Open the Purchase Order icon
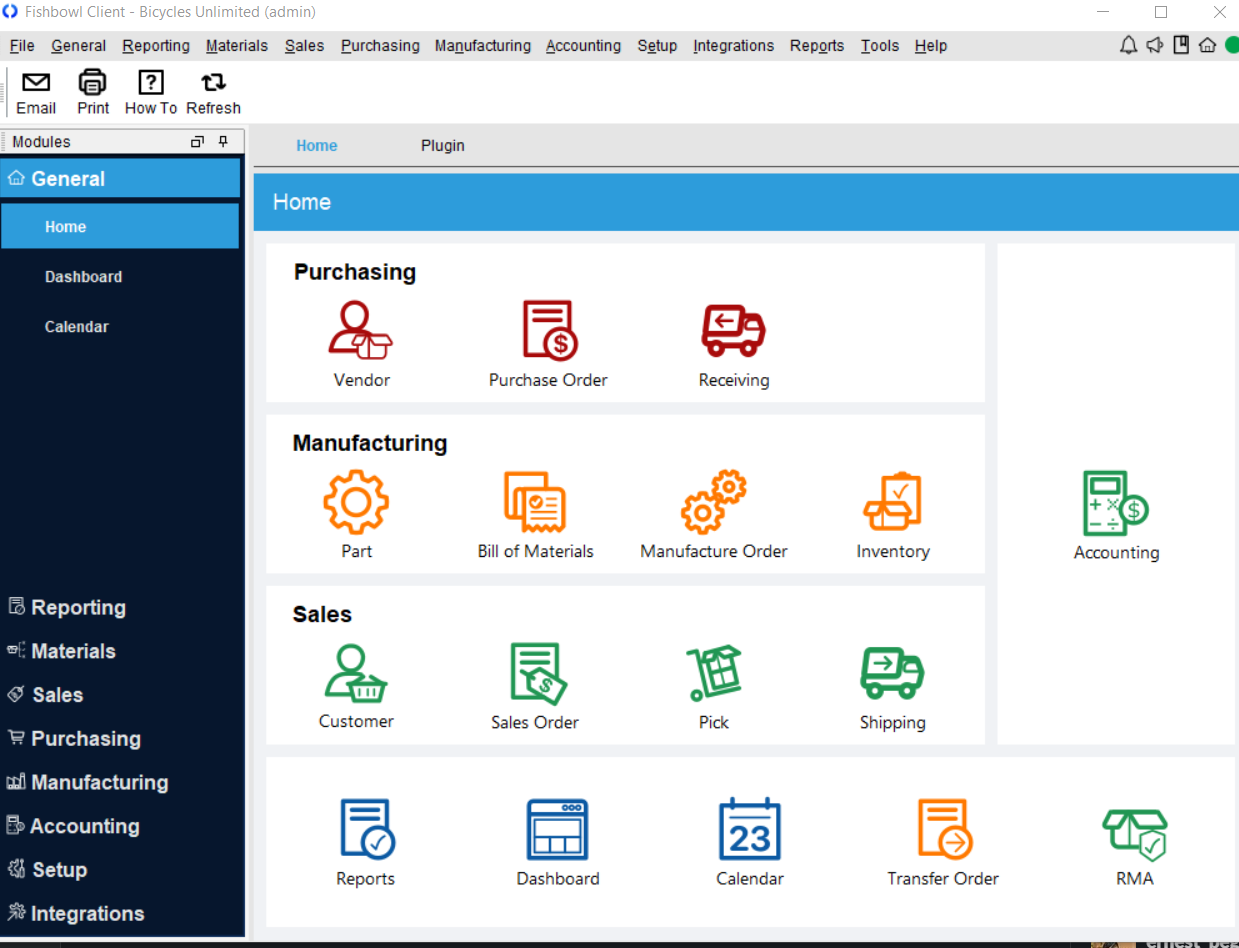This screenshot has height=948, width=1239. click(550, 330)
